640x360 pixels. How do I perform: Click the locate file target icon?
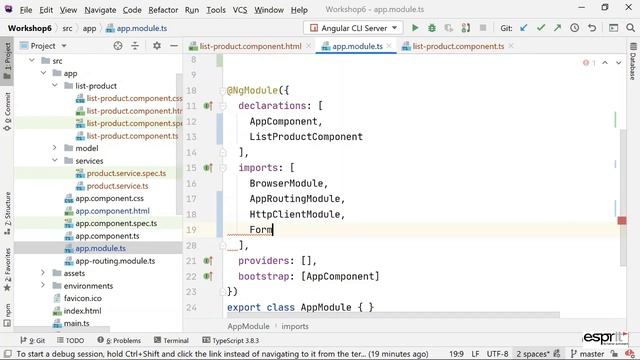click(x=118, y=46)
